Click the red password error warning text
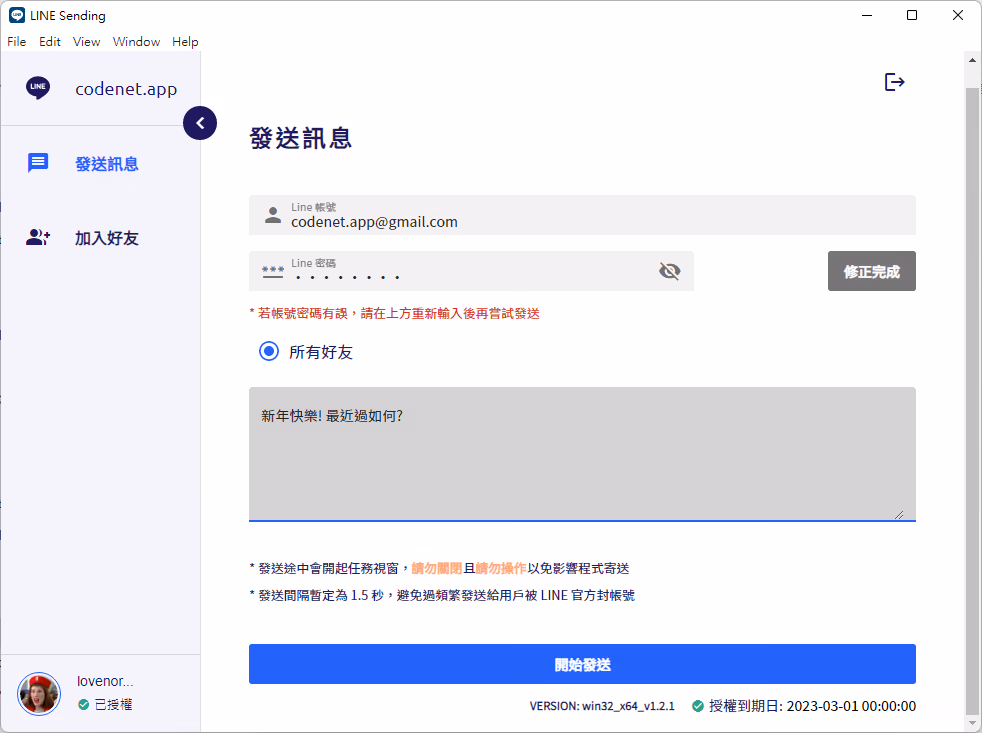The image size is (982, 733). 395,313
